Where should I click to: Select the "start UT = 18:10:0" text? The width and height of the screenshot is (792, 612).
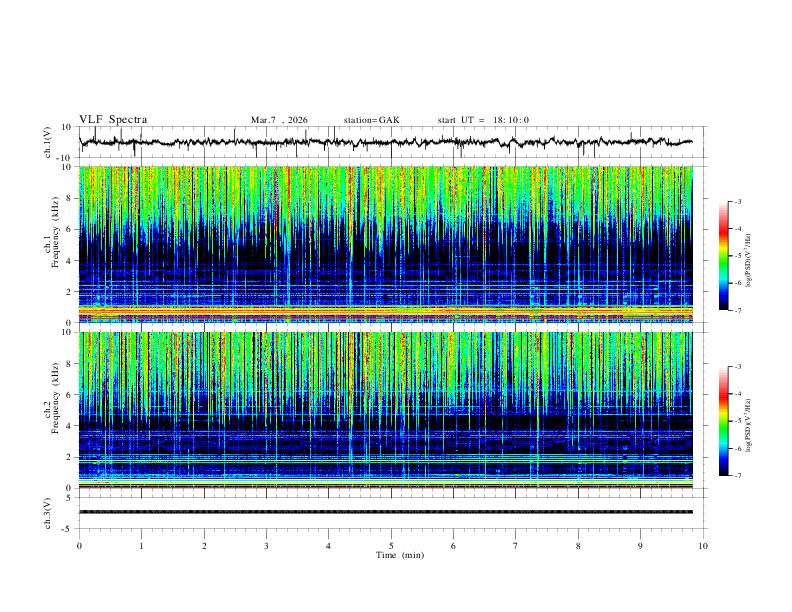tap(483, 120)
